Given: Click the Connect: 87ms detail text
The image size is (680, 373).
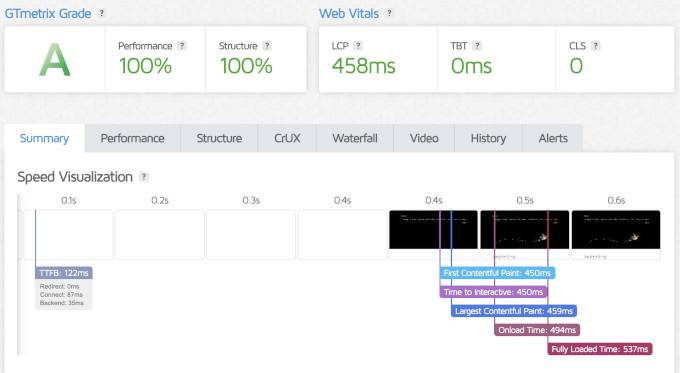Looking at the screenshot, I should click(61, 294).
